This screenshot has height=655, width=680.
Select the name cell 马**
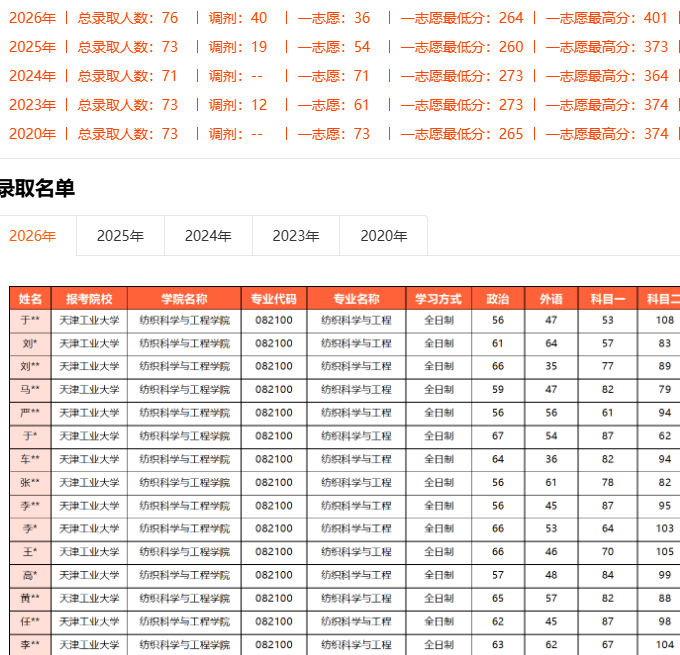point(30,390)
